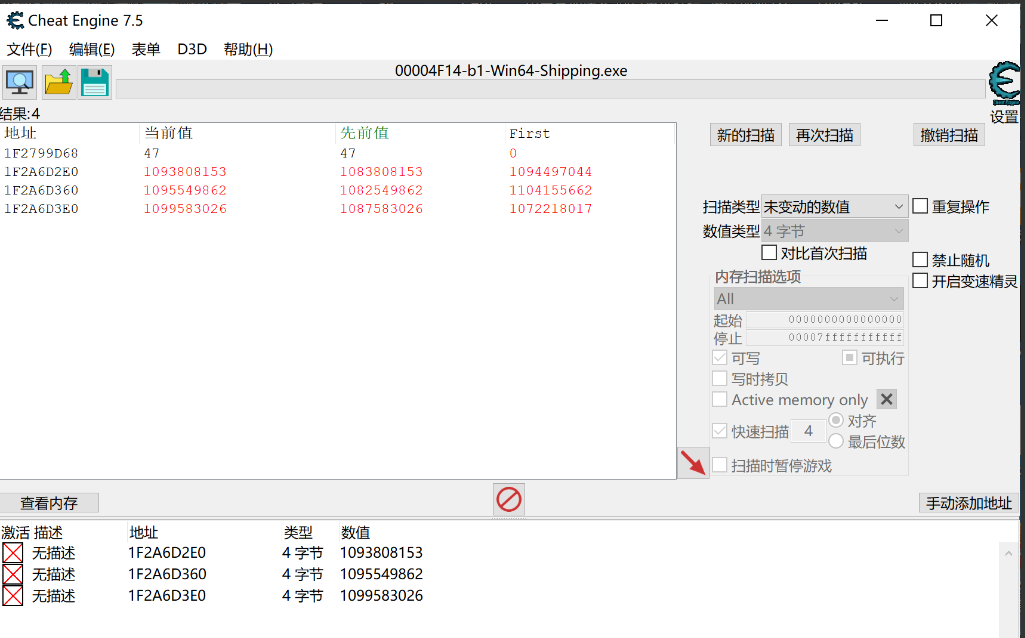This screenshot has width=1025, height=638.
Task: Select the 最后位数 radio button
Action: [x=836, y=441]
